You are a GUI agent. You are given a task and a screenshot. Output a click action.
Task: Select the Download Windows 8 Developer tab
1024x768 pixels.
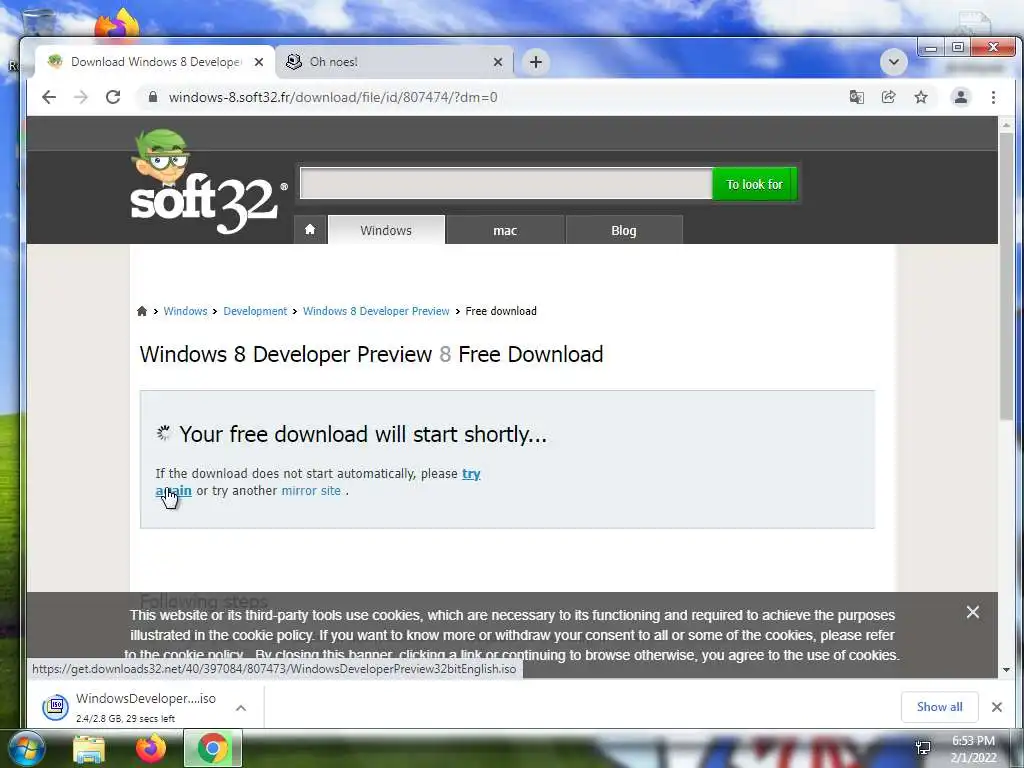click(x=155, y=62)
